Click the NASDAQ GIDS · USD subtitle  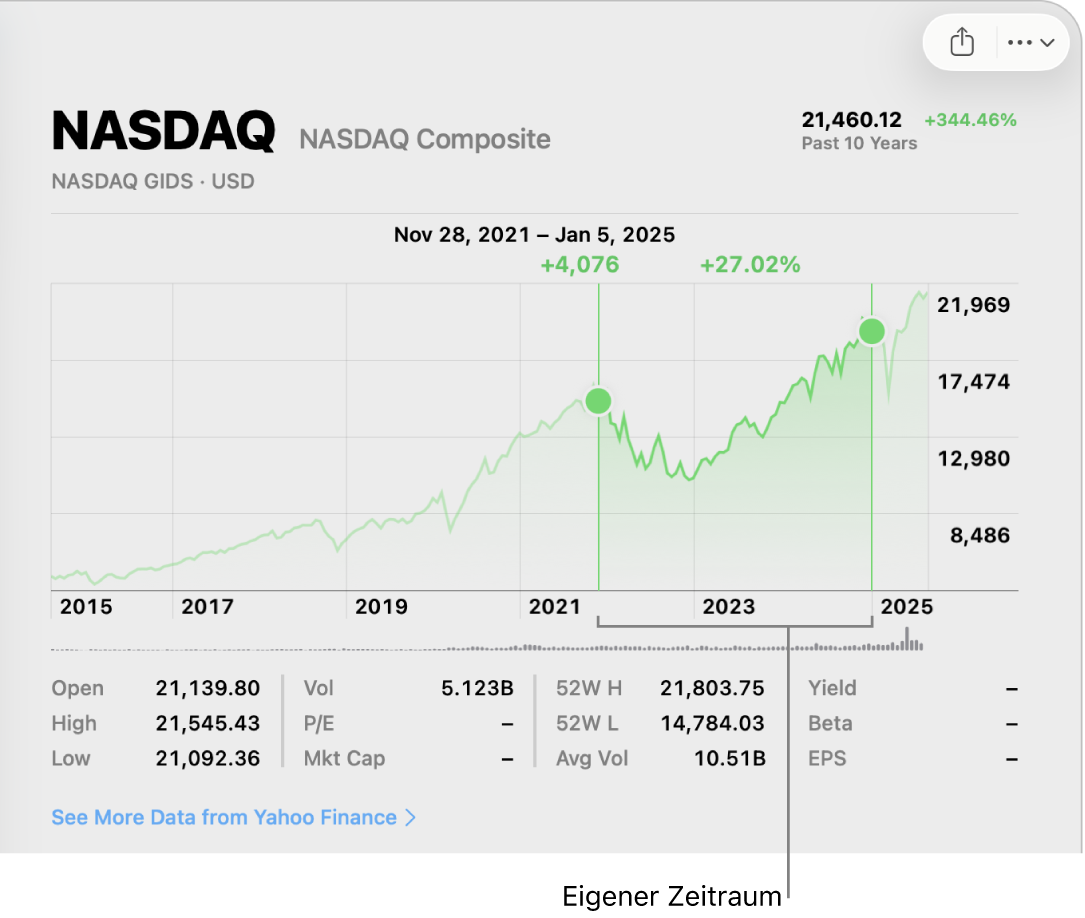pos(153,182)
